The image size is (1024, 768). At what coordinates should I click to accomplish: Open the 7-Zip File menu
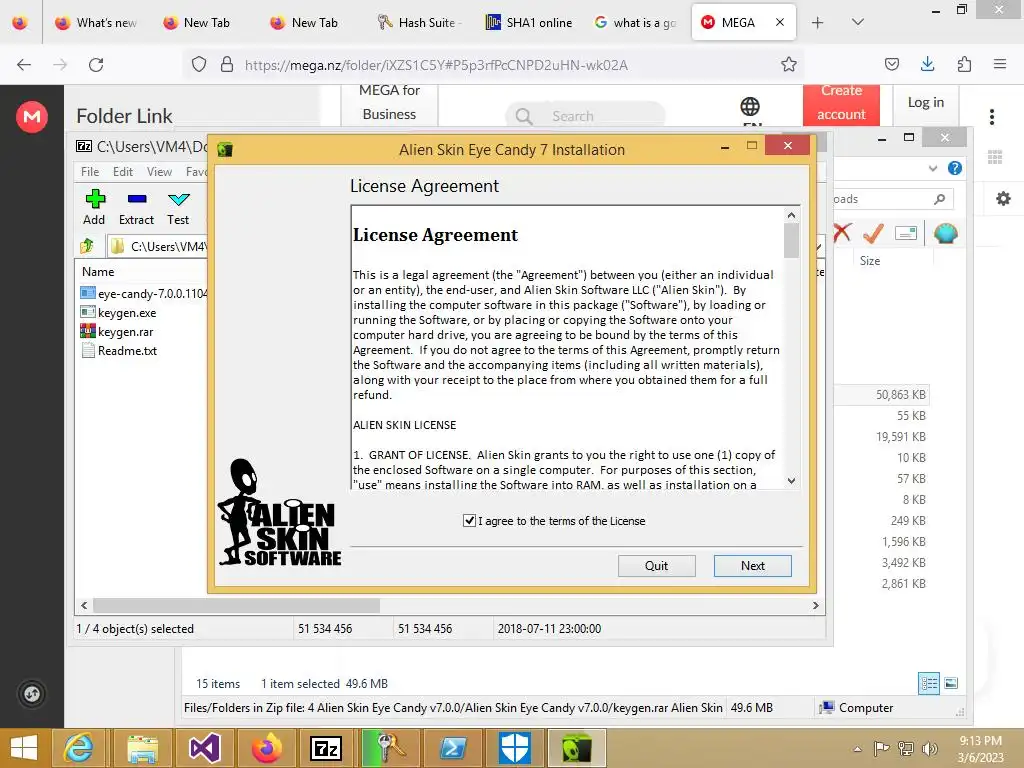90,172
